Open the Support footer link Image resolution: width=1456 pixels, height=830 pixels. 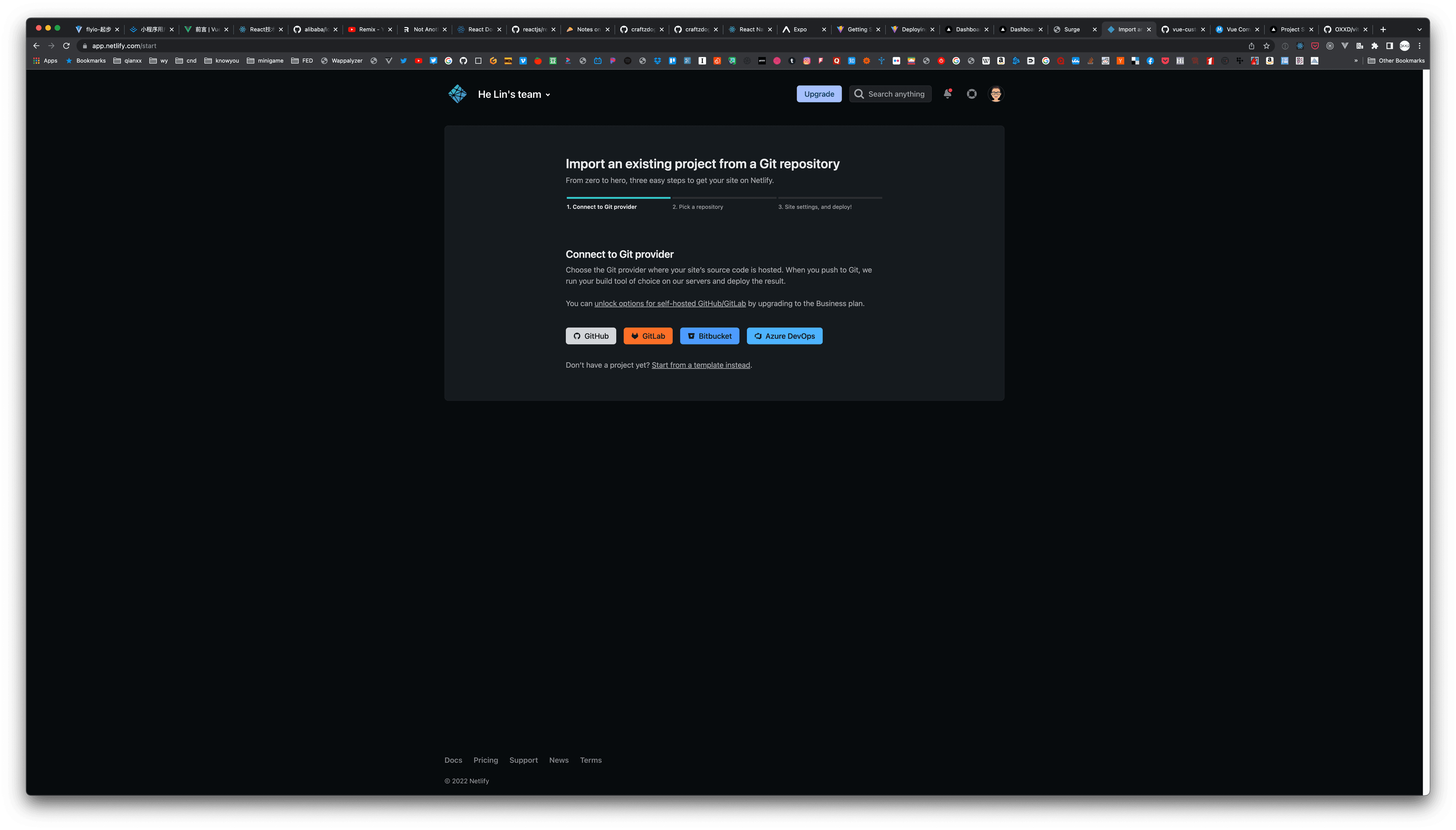tap(523, 760)
